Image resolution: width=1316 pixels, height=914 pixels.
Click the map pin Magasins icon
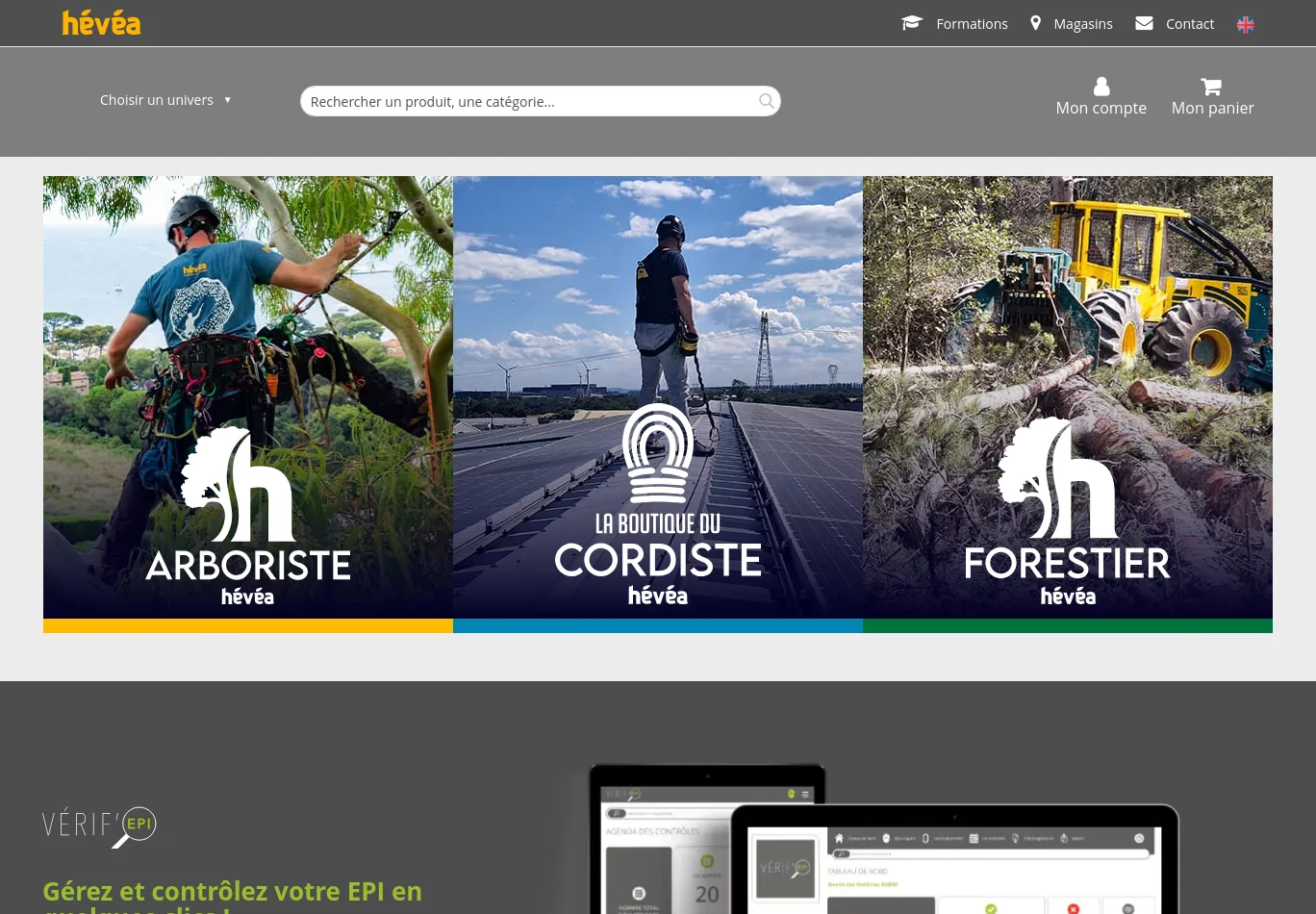coord(1036,23)
